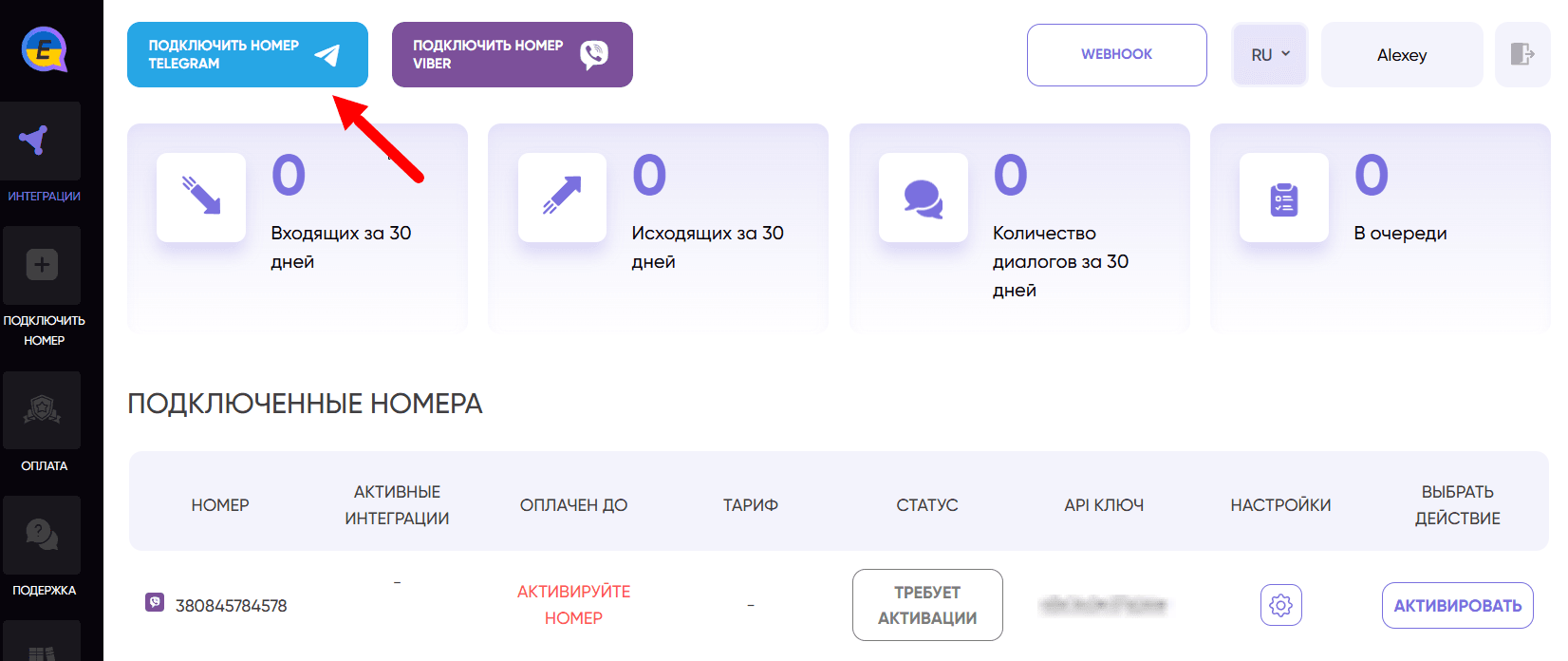Expand the RU language dropdown
This screenshot has width=1568, height=661.
pyautogui.click(x=1270, y=54)
